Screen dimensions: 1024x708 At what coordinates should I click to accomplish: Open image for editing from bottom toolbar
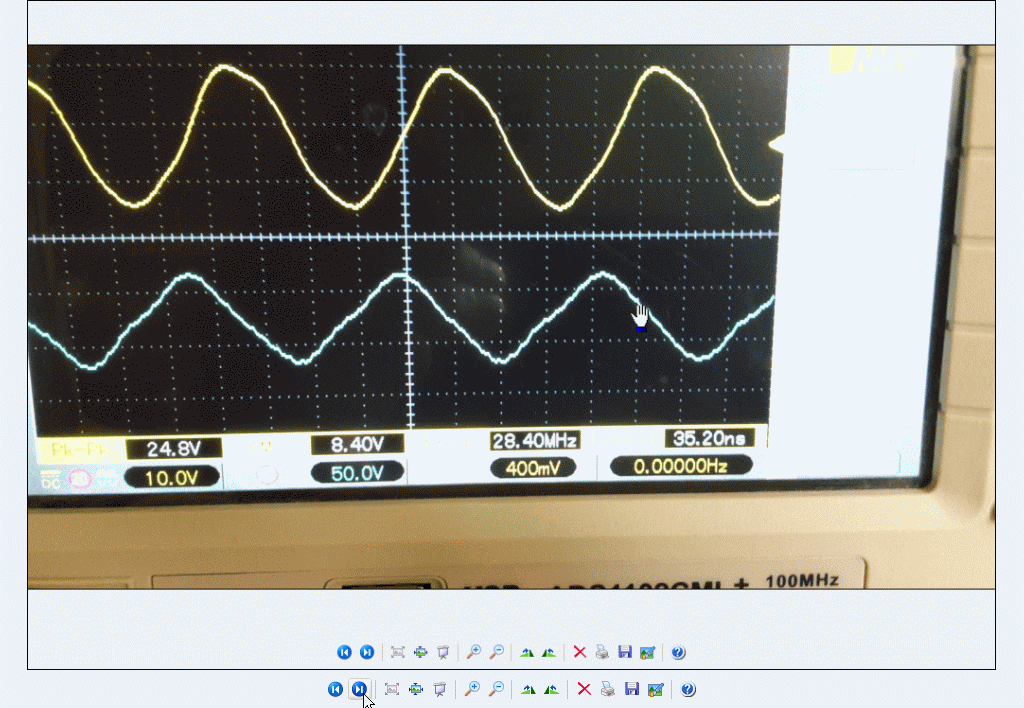[656, 689]
